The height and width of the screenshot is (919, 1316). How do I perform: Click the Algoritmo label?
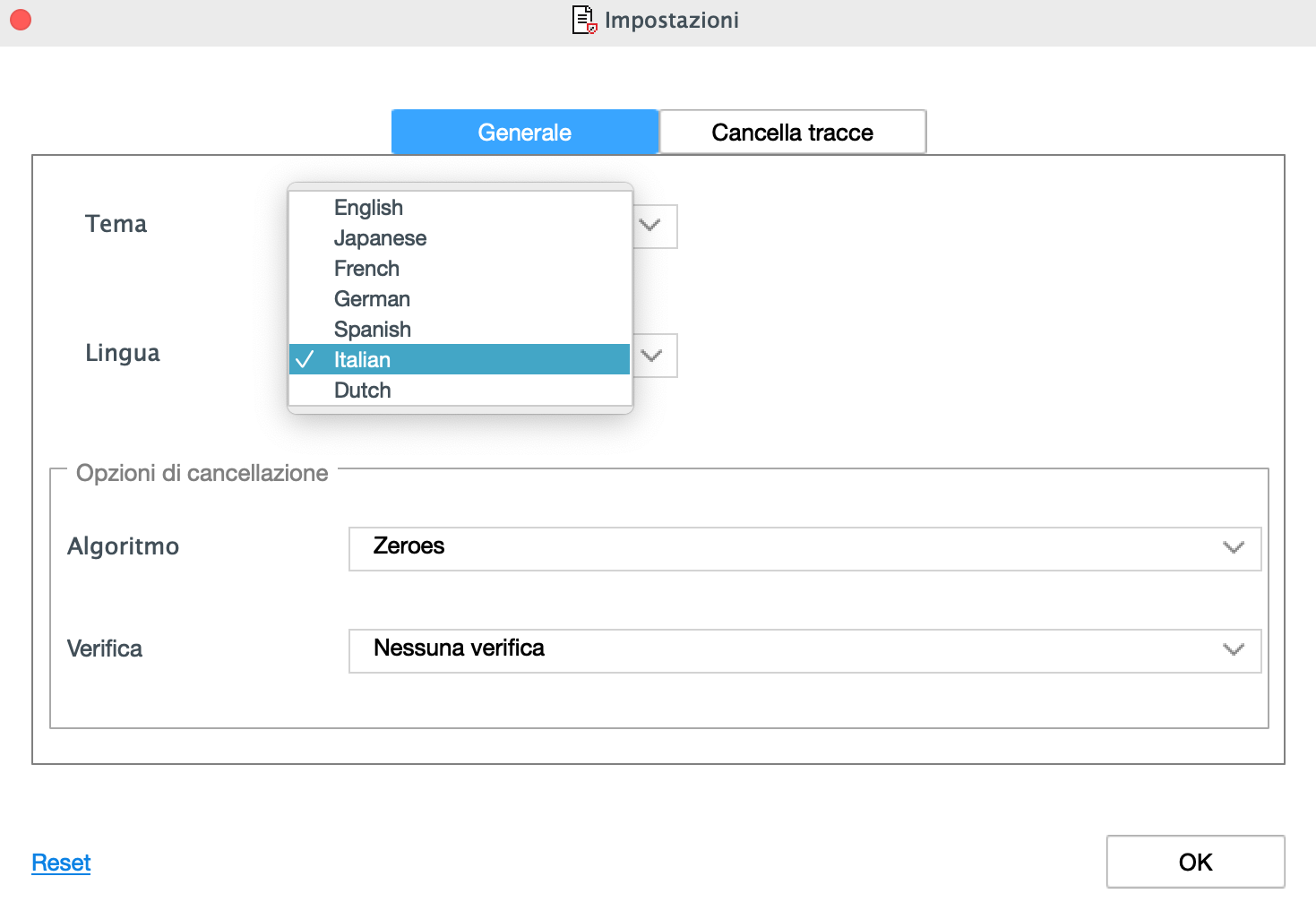(124, 546)
